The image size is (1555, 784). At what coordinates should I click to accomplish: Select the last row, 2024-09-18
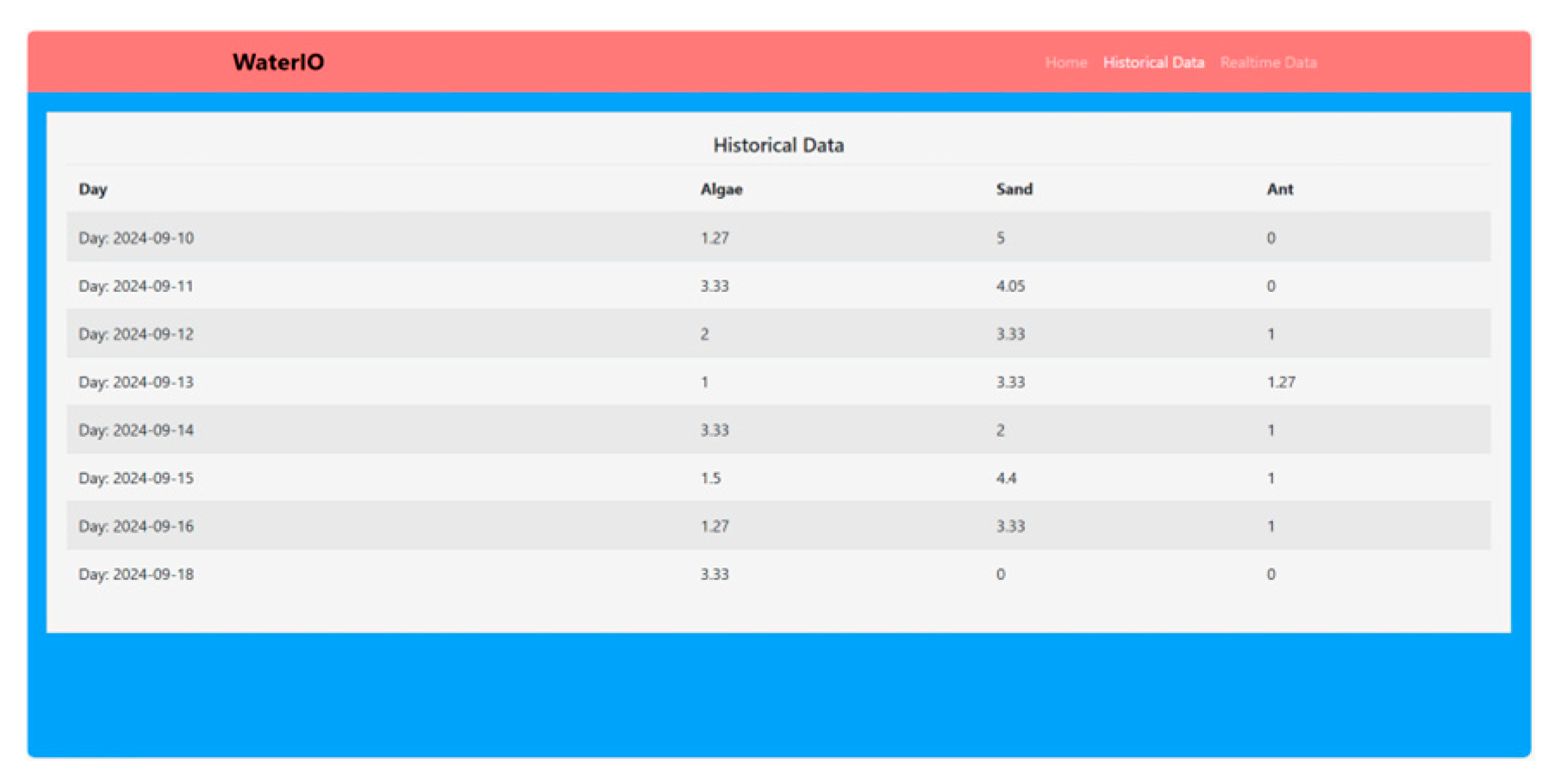[136, 575]
